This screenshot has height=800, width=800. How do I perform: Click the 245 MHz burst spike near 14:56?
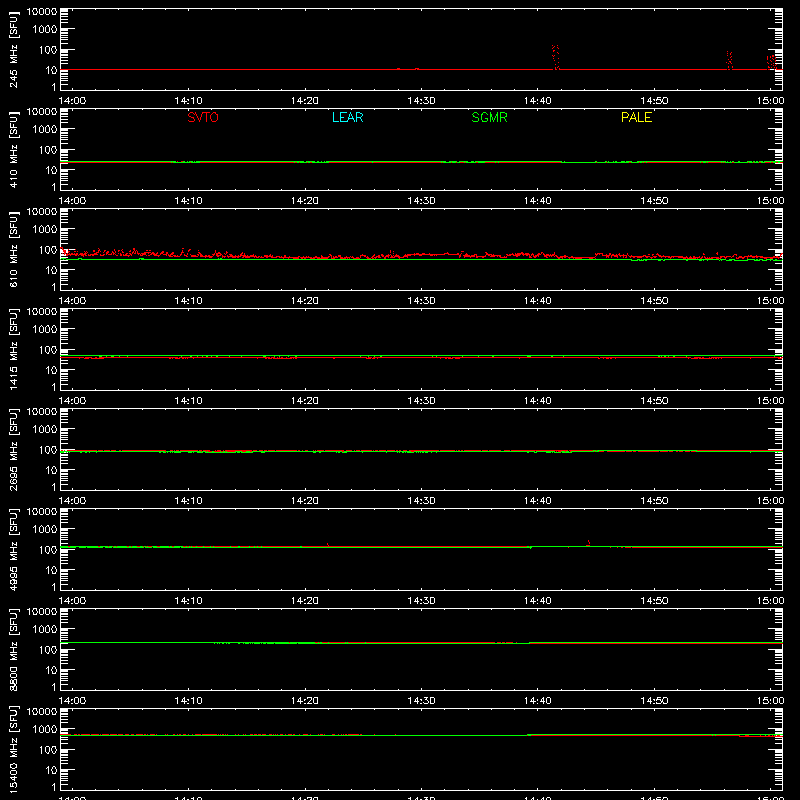(730, 60)
